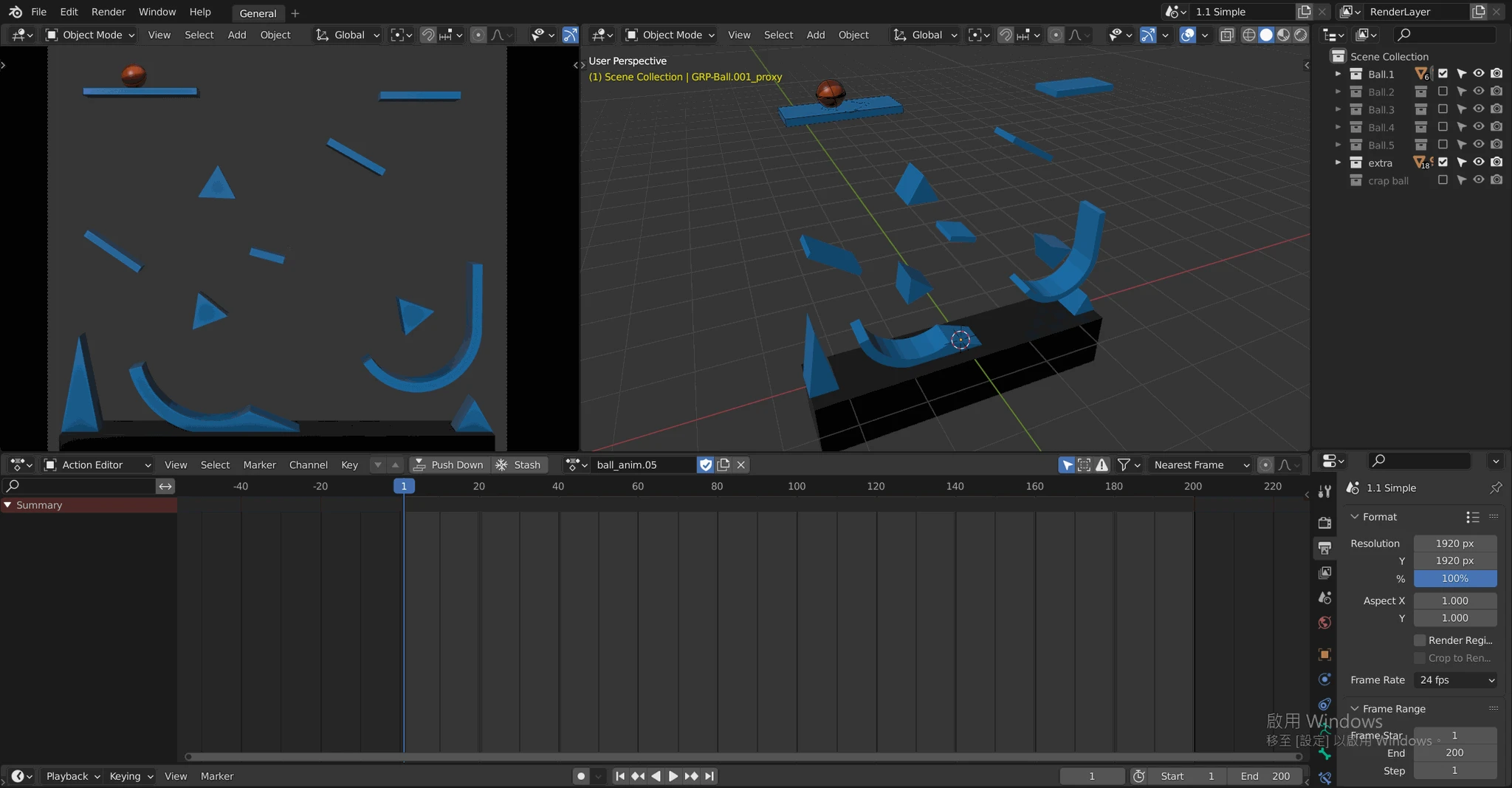The height and width of the screenshot is (788, 1512).
Task: Select solid viewport shading in right viewport
Action: pos(1266,35)
